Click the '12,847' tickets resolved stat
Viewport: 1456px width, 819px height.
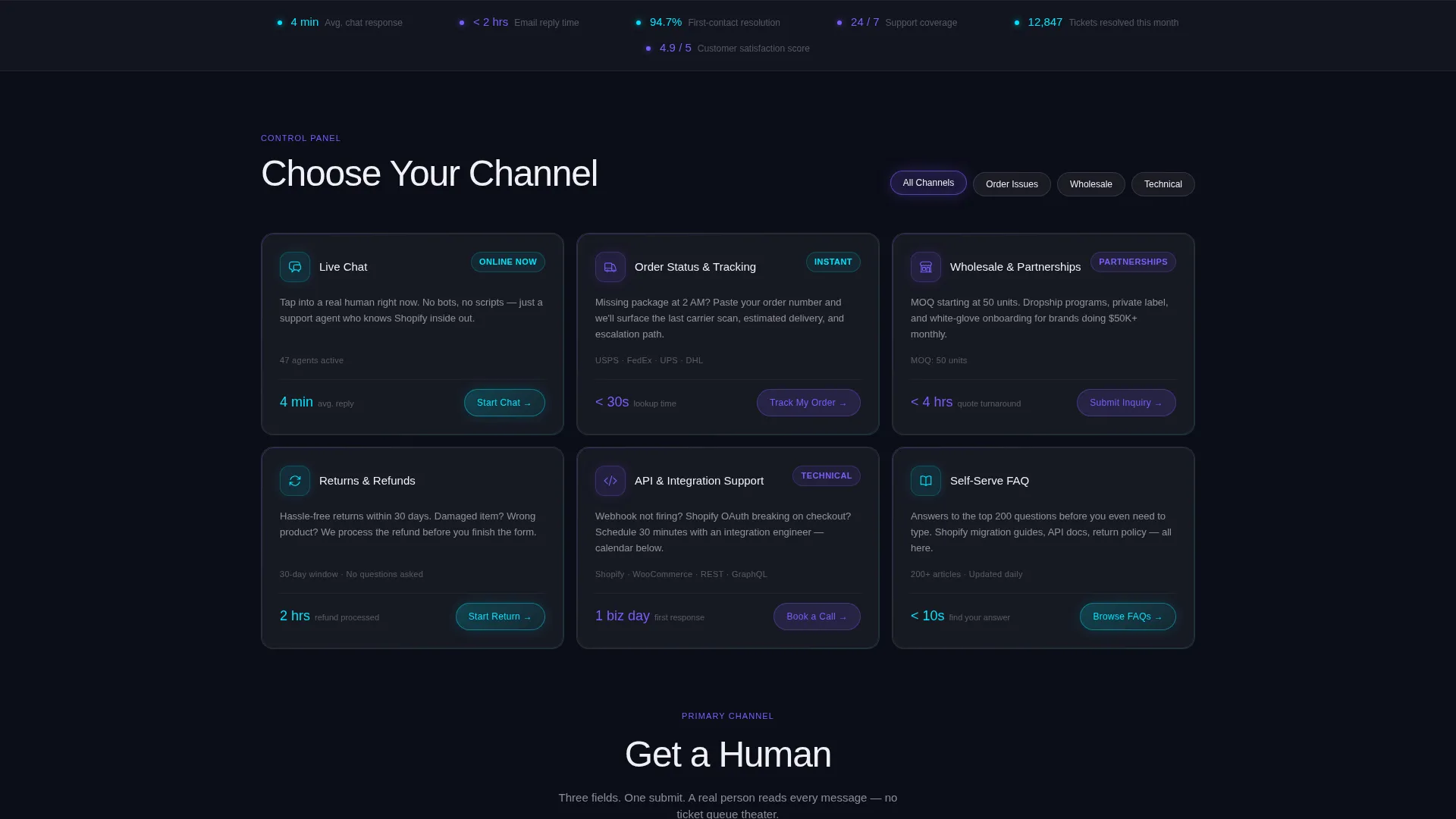coord(1045,22)
